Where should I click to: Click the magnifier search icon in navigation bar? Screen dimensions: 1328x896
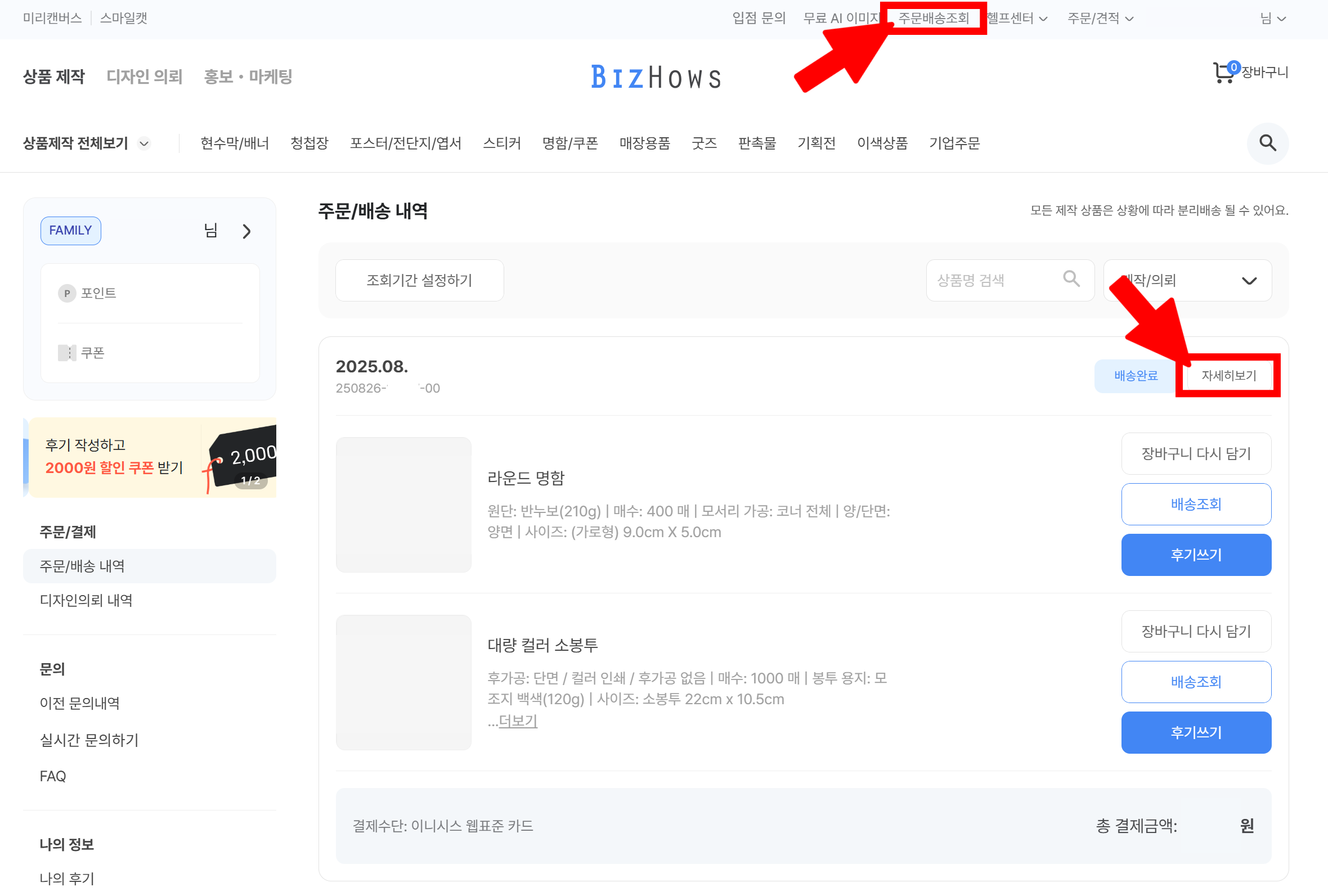(x=1267, y=143)
